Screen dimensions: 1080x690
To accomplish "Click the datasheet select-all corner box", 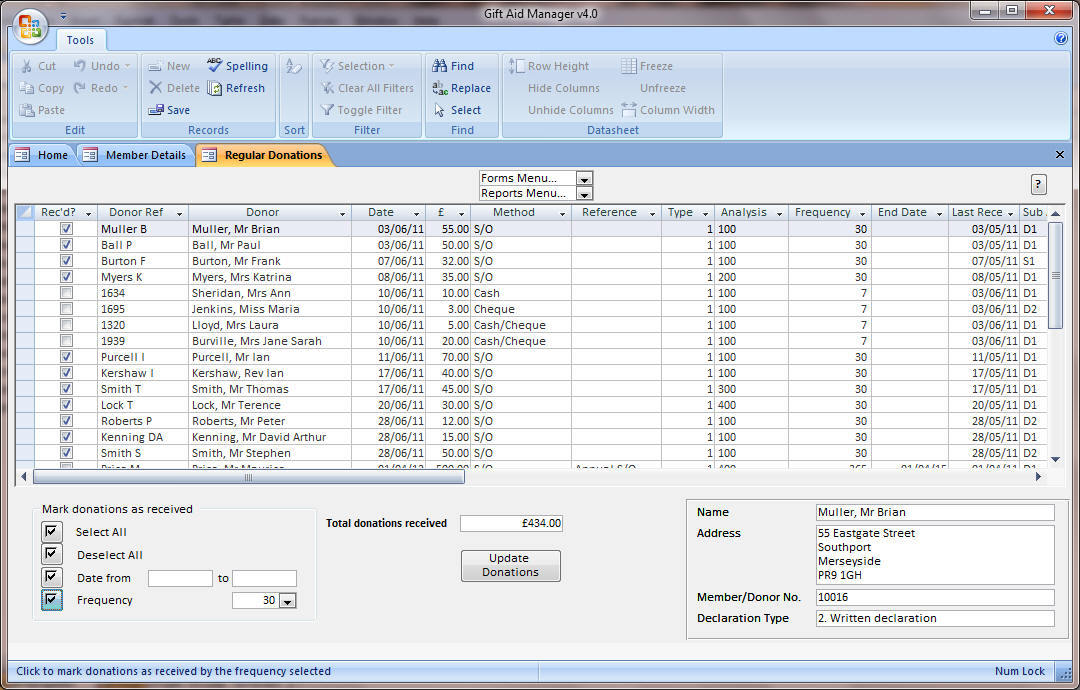I will coord(25,212).
